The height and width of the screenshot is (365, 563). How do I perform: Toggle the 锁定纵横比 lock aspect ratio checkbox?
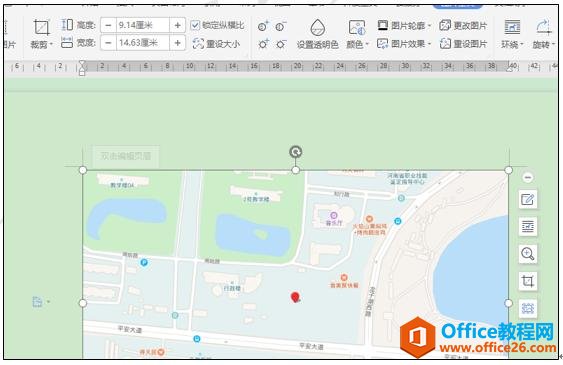point(195,25)
